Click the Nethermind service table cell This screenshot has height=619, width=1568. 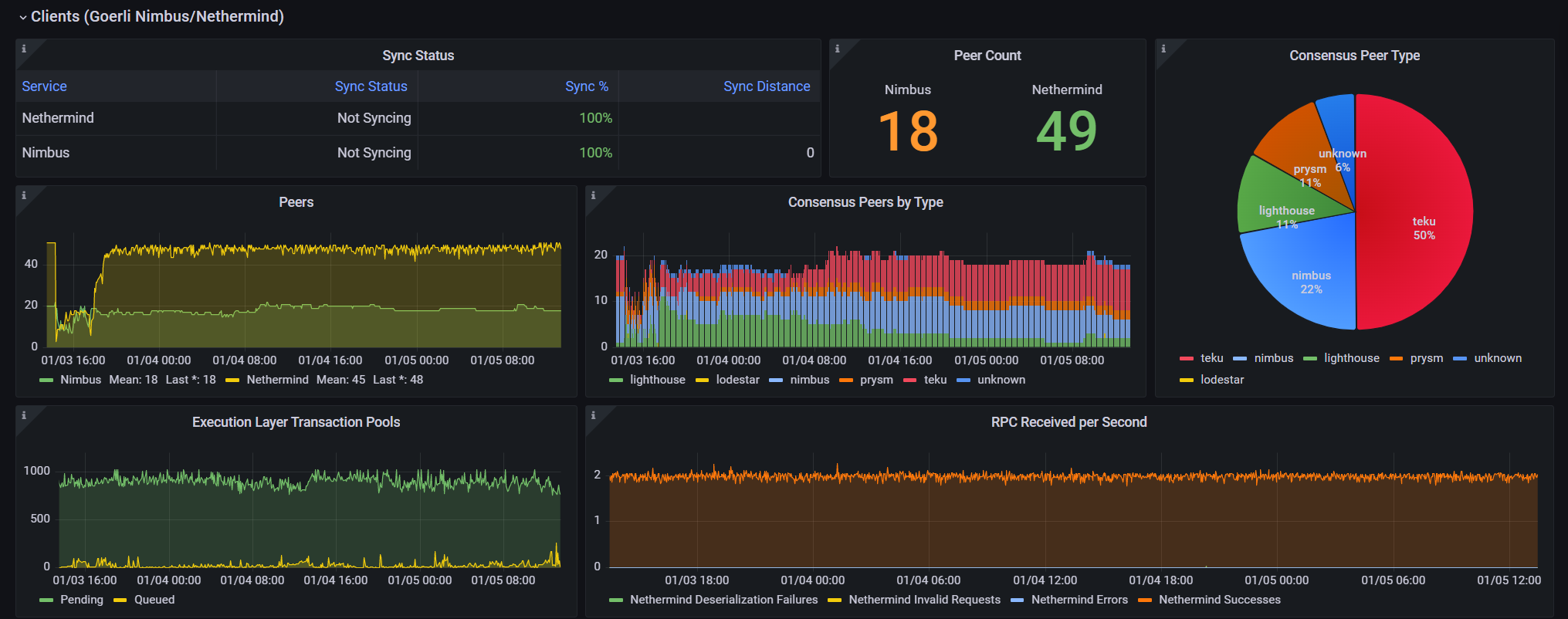click(116, 118)
